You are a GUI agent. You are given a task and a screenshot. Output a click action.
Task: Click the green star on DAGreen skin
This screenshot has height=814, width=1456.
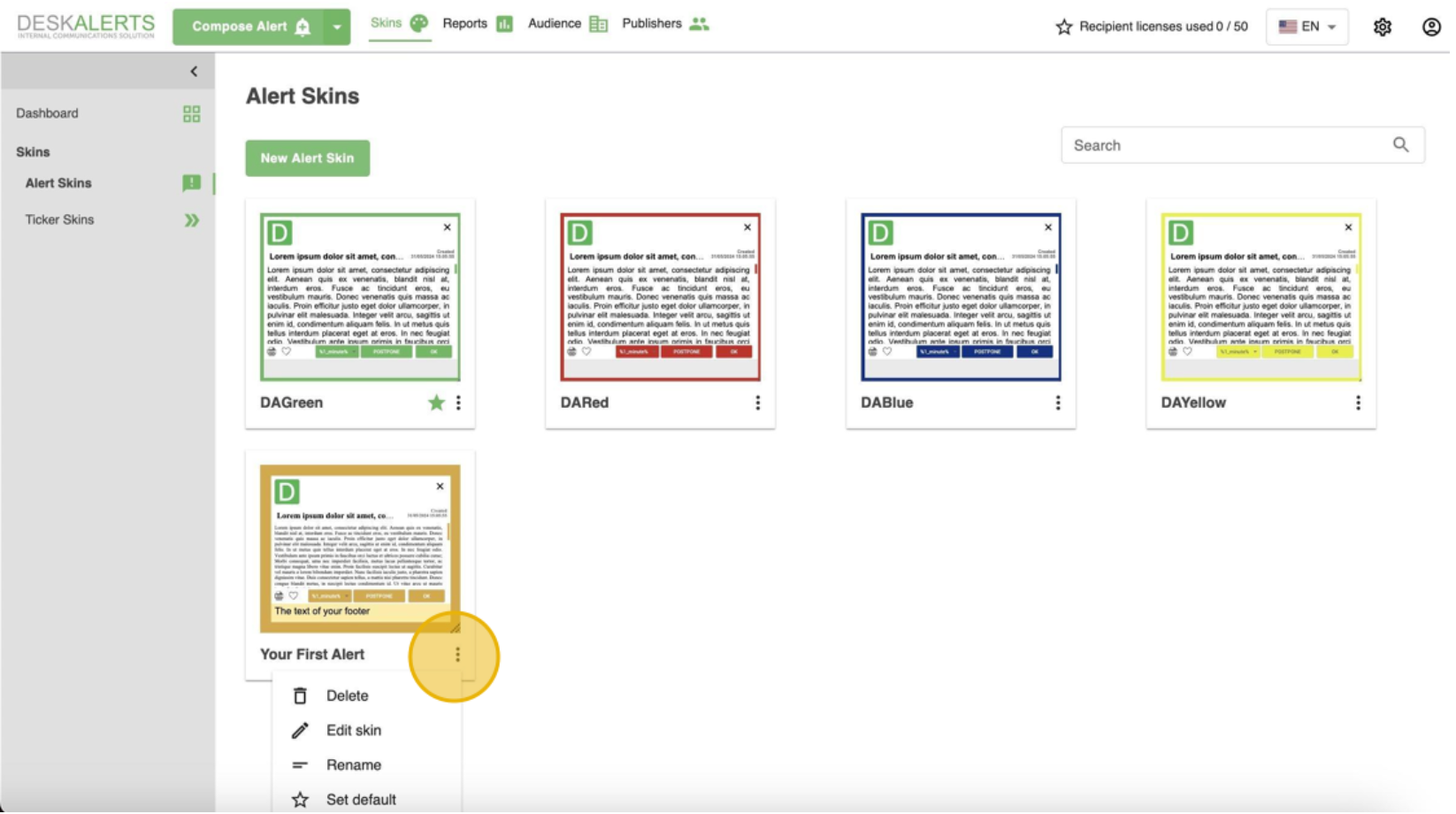[x=436, y=403]
